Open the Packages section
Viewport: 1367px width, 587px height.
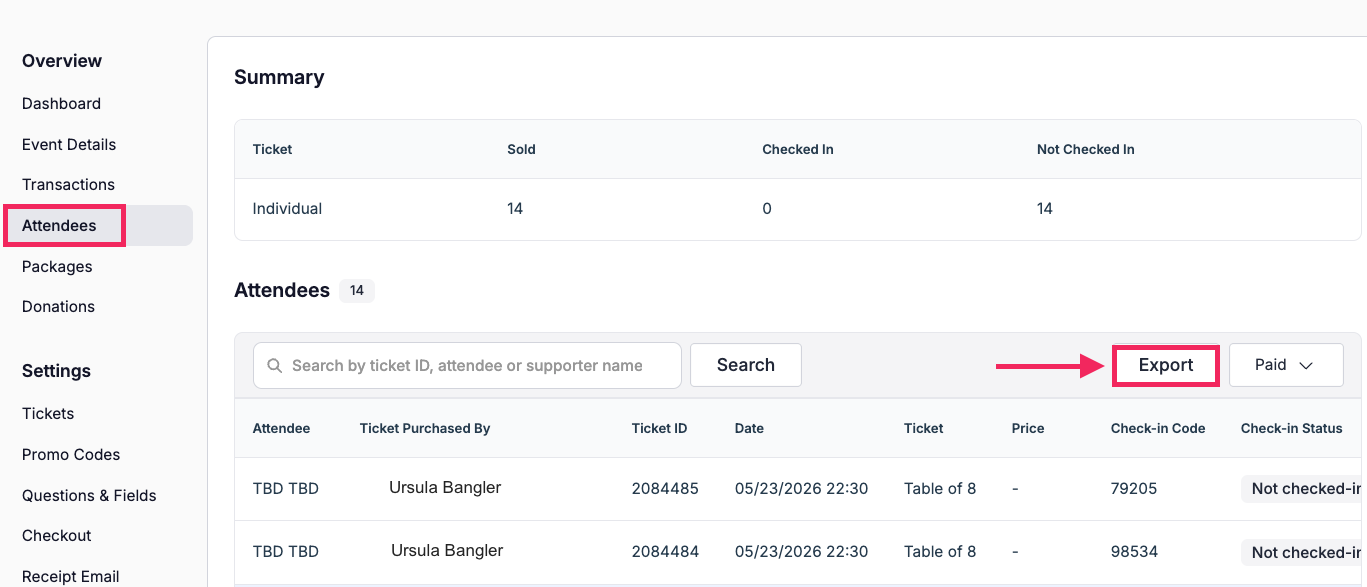[57, 267]
